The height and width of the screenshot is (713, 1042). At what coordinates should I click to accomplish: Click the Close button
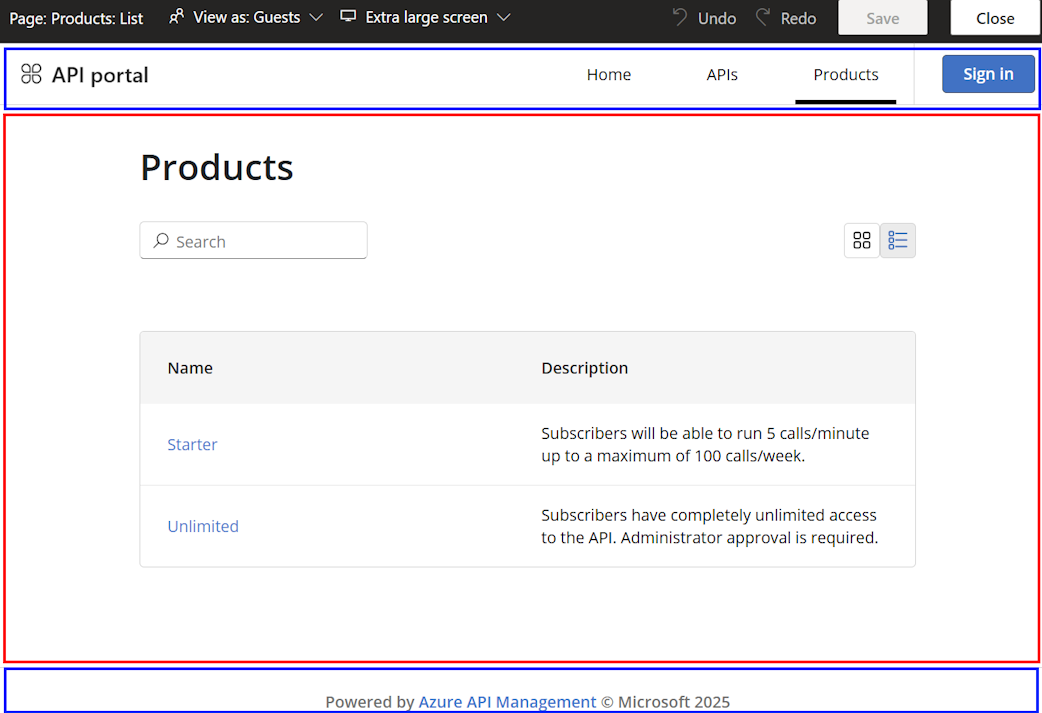click(994, 17)
